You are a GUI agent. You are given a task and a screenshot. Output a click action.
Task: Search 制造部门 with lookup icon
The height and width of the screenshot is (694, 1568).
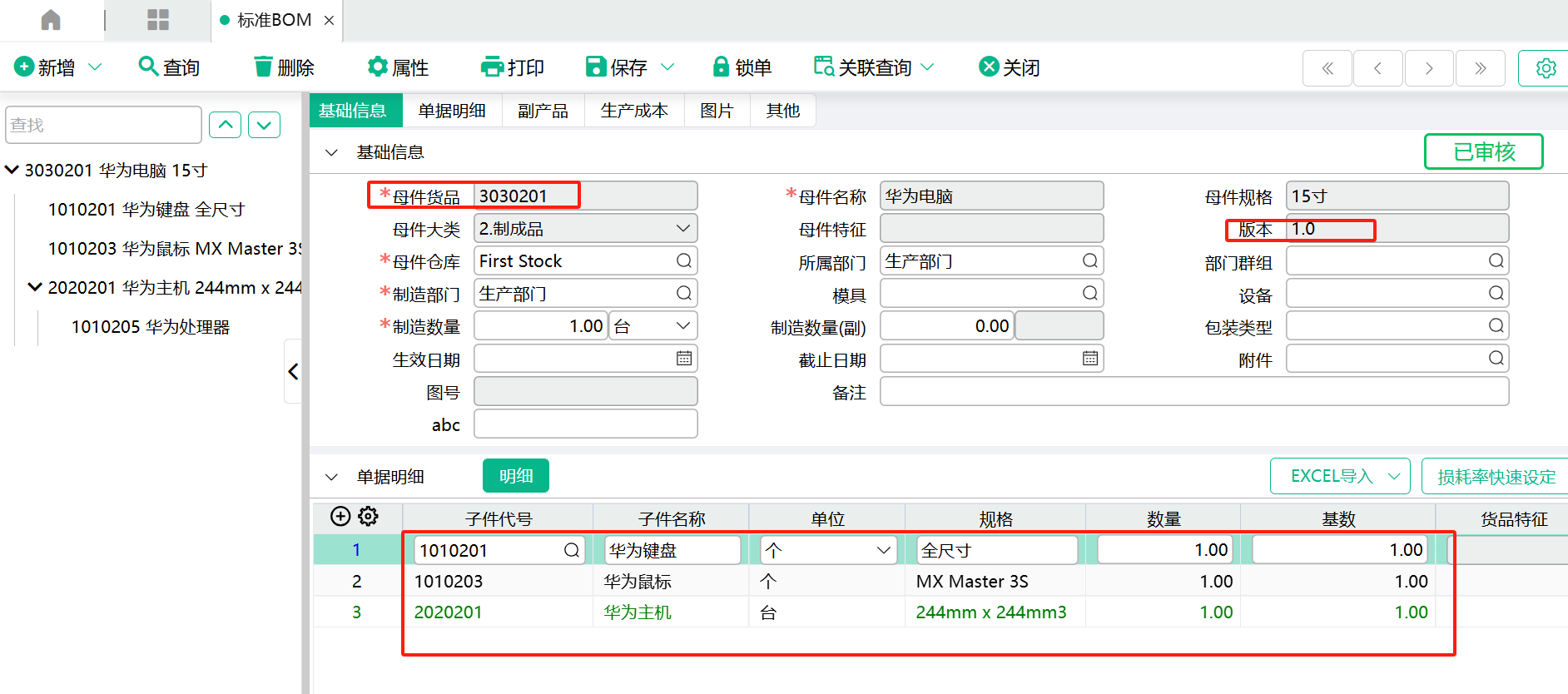click(684, 293)
